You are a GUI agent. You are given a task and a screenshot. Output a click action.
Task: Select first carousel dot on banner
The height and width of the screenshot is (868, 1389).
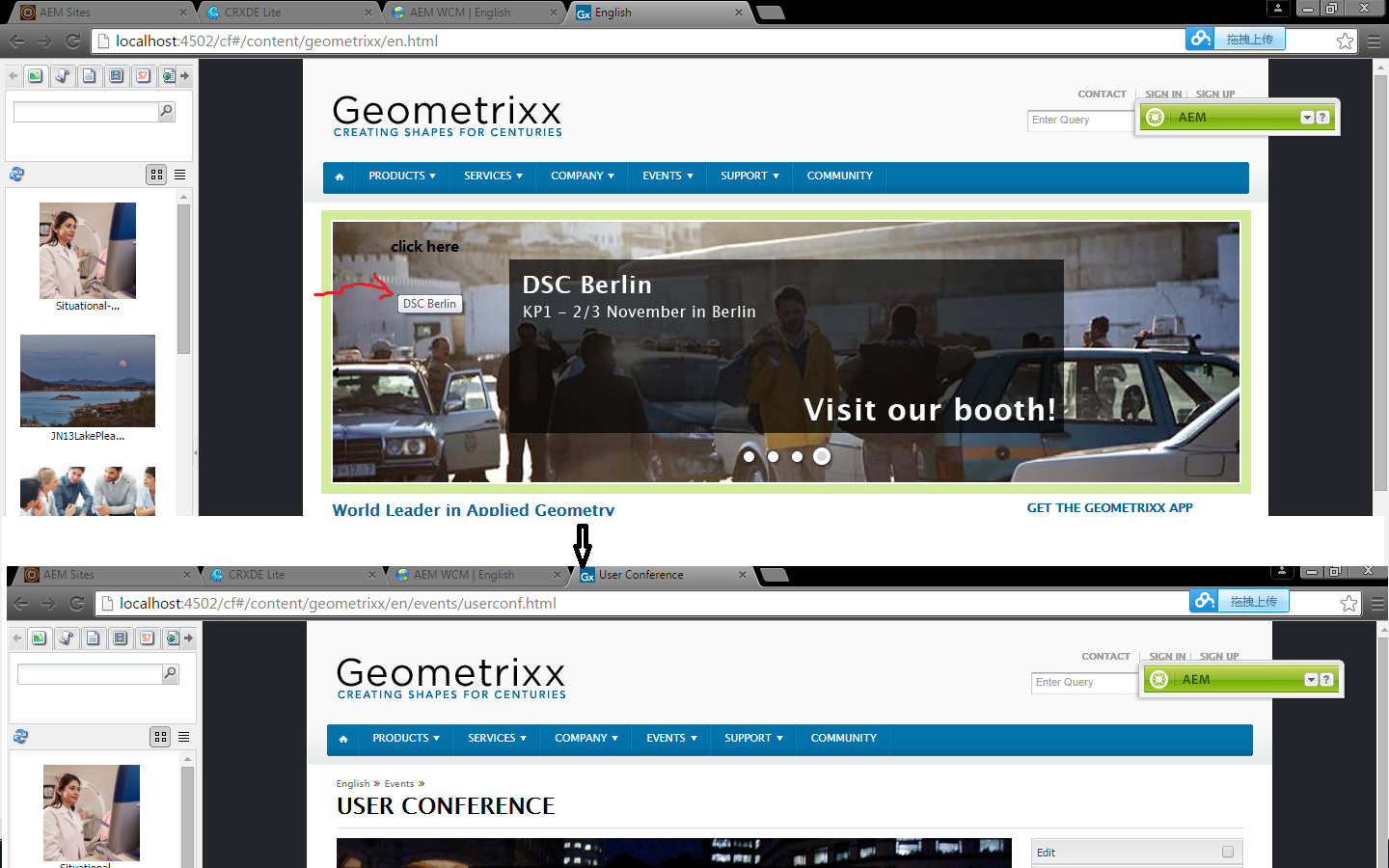click(x=749, y=456)
